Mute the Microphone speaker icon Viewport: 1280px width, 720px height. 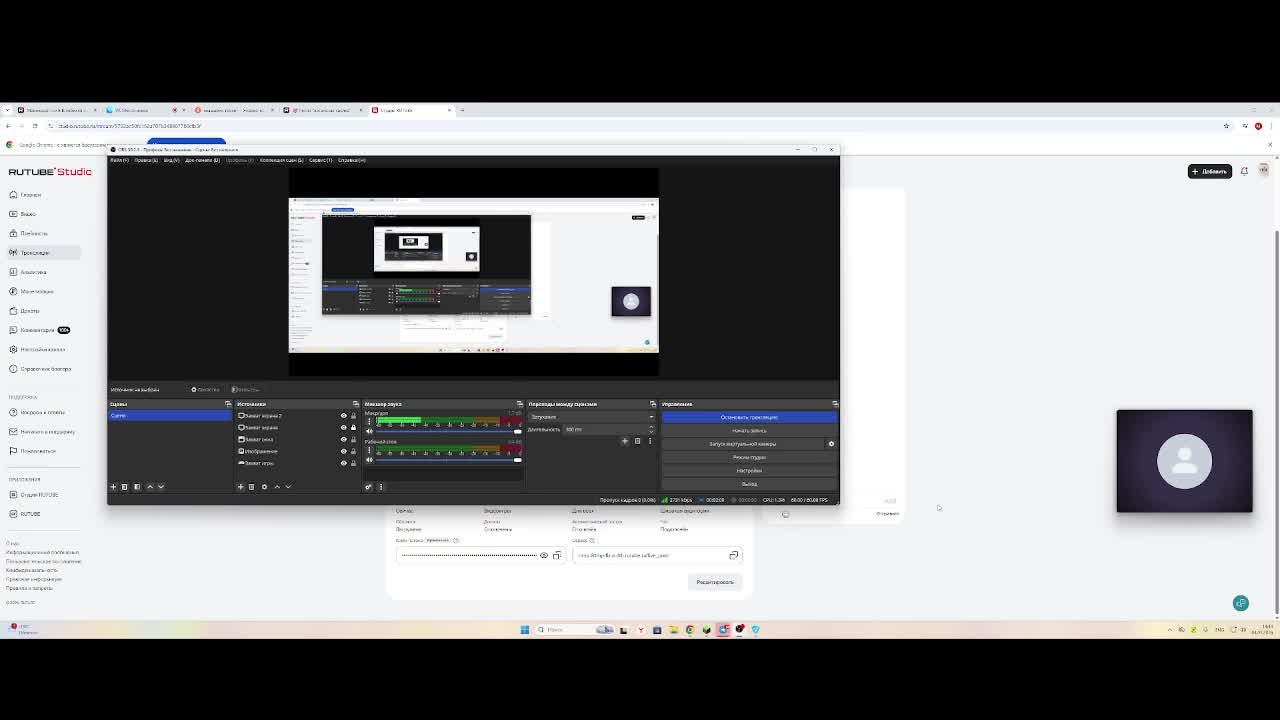(x=369, y=431)
